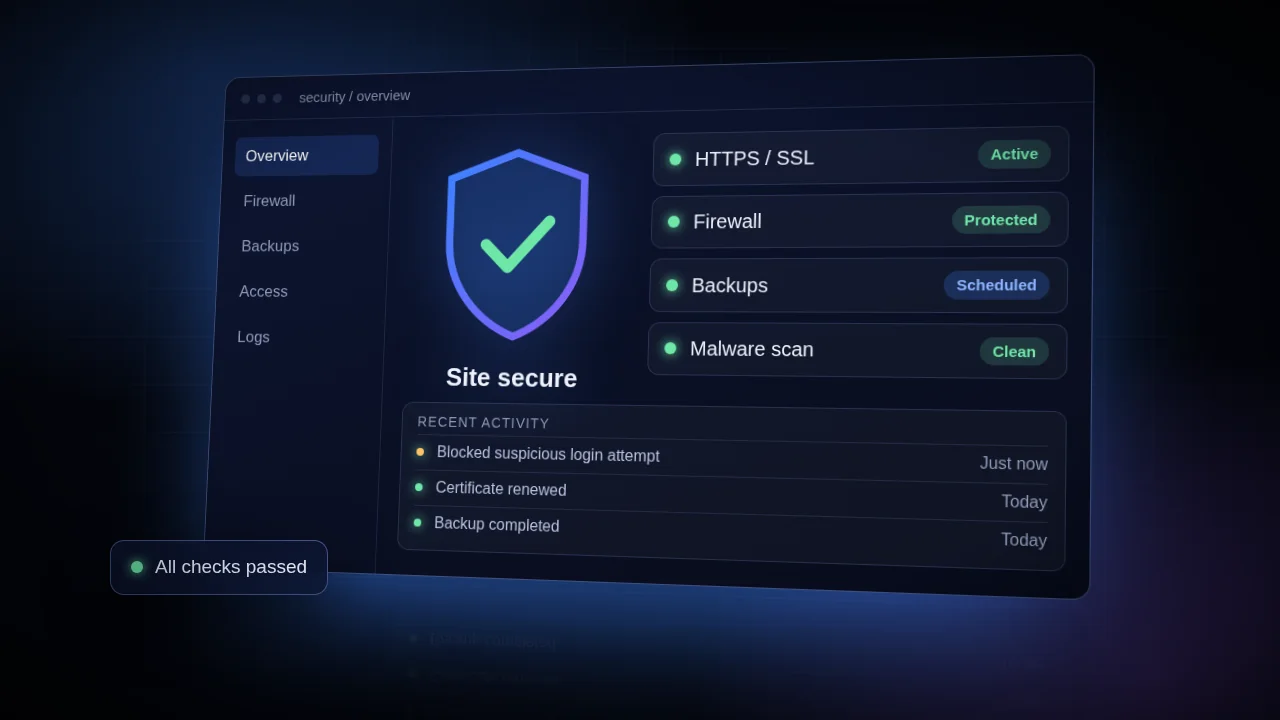The height and width of the screenshot is (720, 1280).
Task: Open the Access sidebar section
Action: point(263,292)
